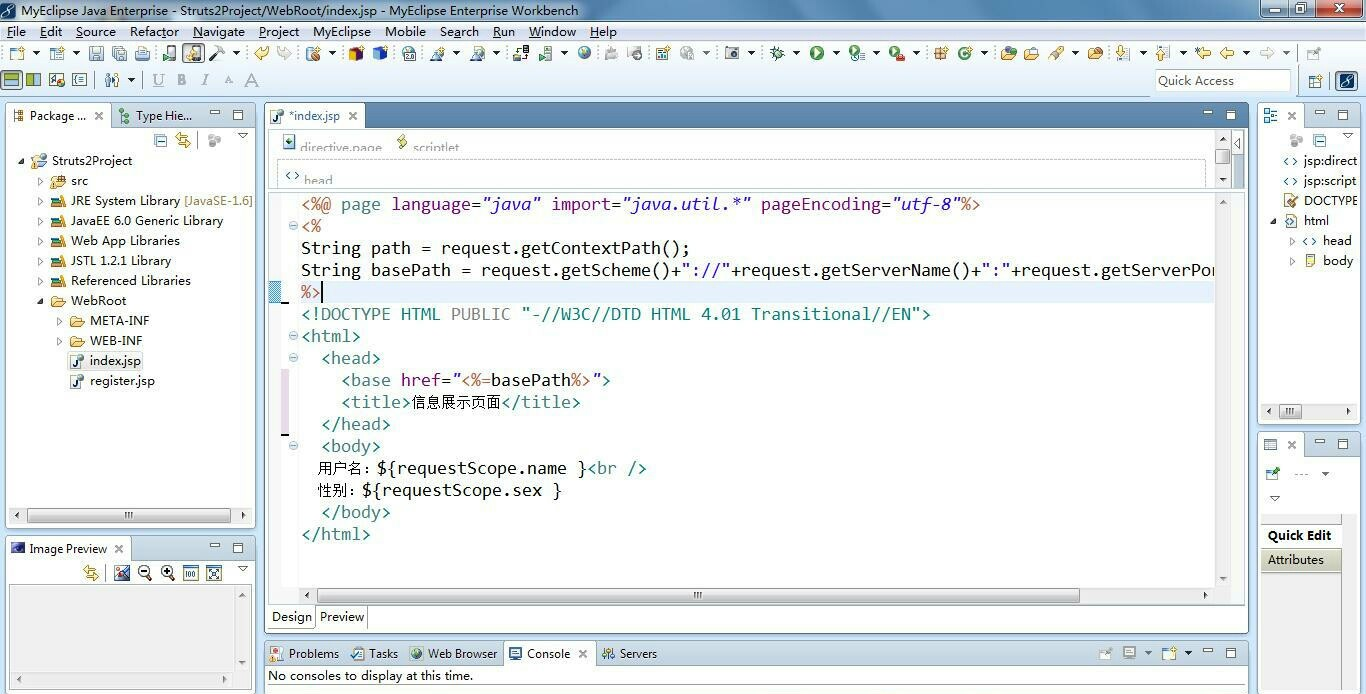Toggle the vertical split layout button
The image size is (1366, 694).
tap(33, 79)
